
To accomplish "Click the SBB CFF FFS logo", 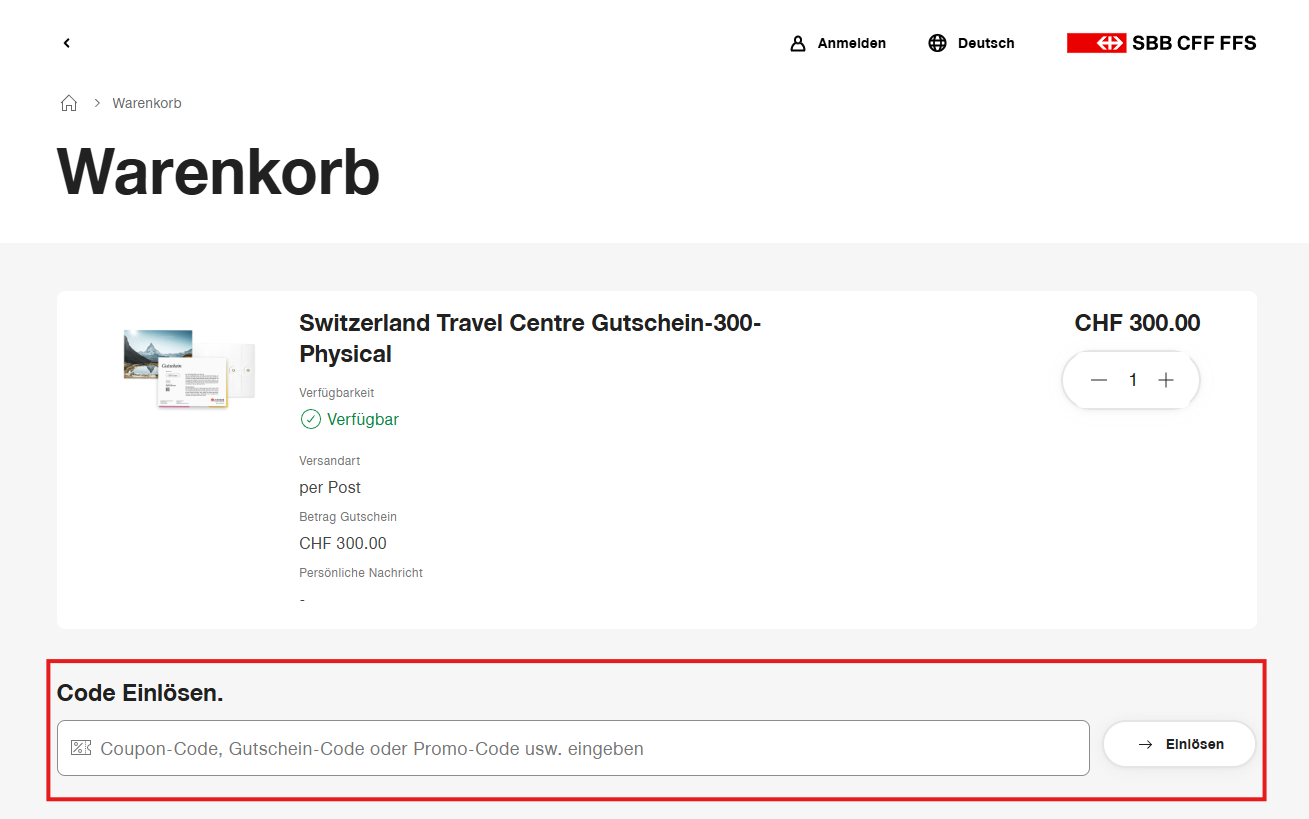I will (x=1161, y=43).
